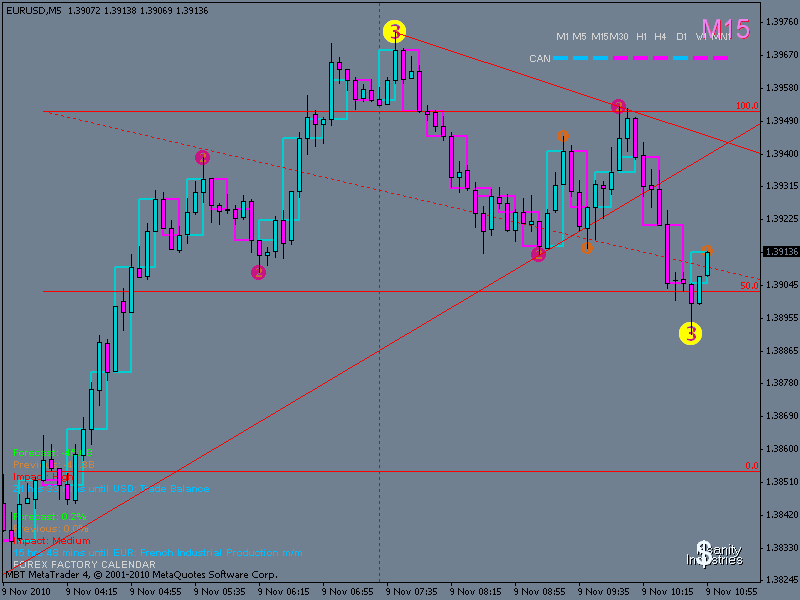
Task: Click the 1.38865 price axis label
Action: coord(781,351)
